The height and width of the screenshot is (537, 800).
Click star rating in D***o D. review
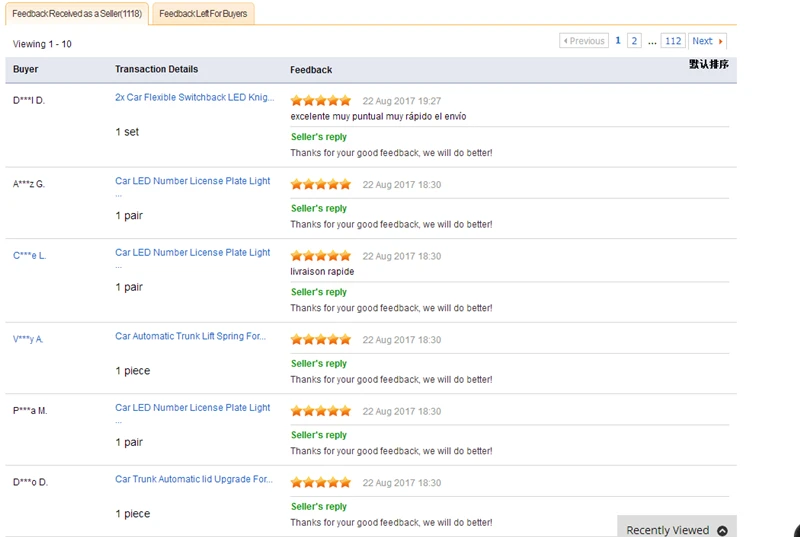(x=321, y=482)
